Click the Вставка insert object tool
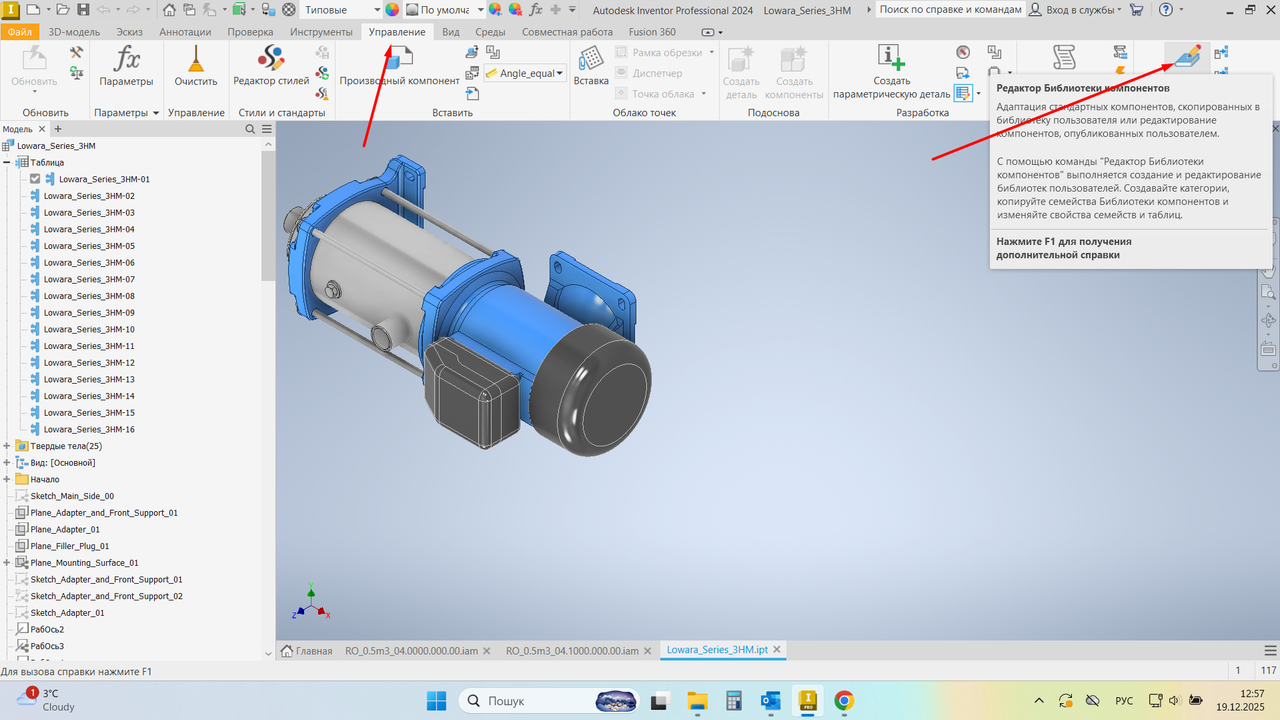This screenshot has width=1280, height=720. [x=591, y=66]
